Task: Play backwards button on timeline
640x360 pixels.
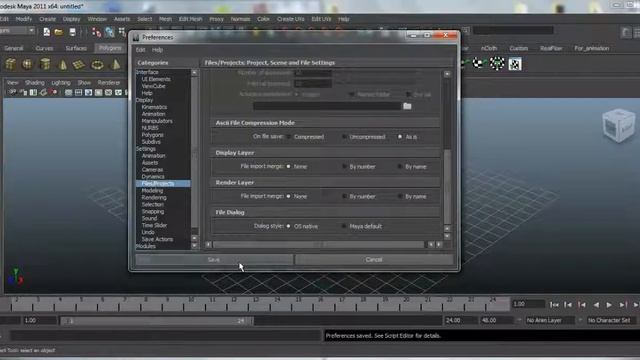Action: point(596,304)
